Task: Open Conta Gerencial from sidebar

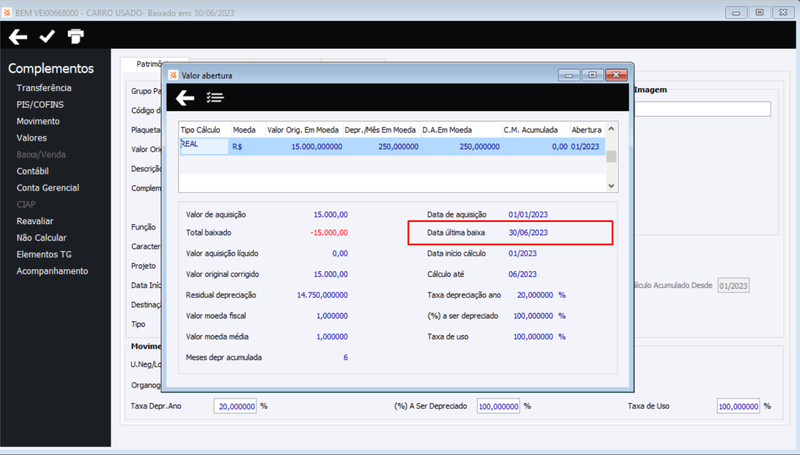Action: [48, 188]
